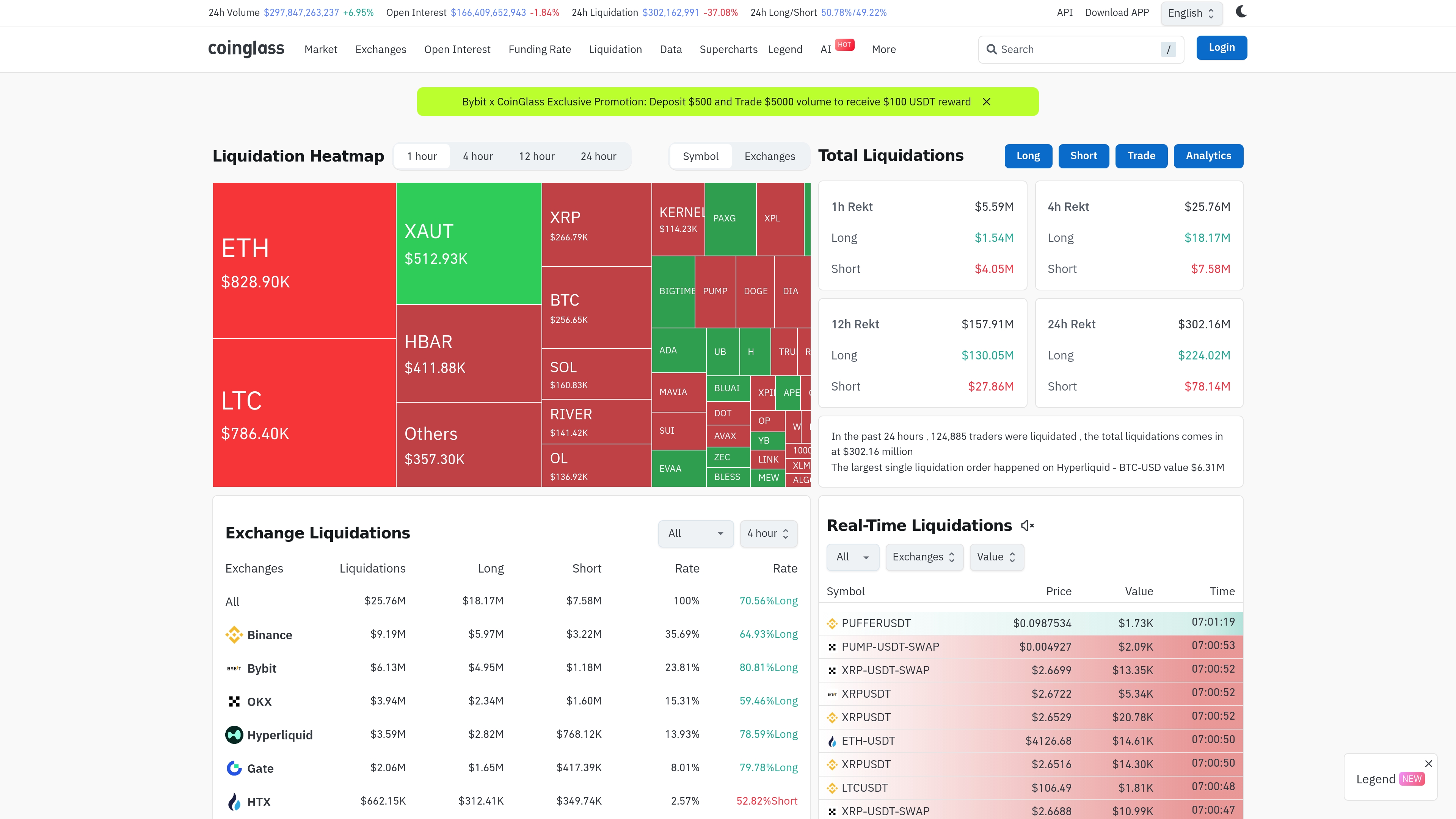Click the search magnifier icon
Screen dimensions: 1456x819
[992, 49]
